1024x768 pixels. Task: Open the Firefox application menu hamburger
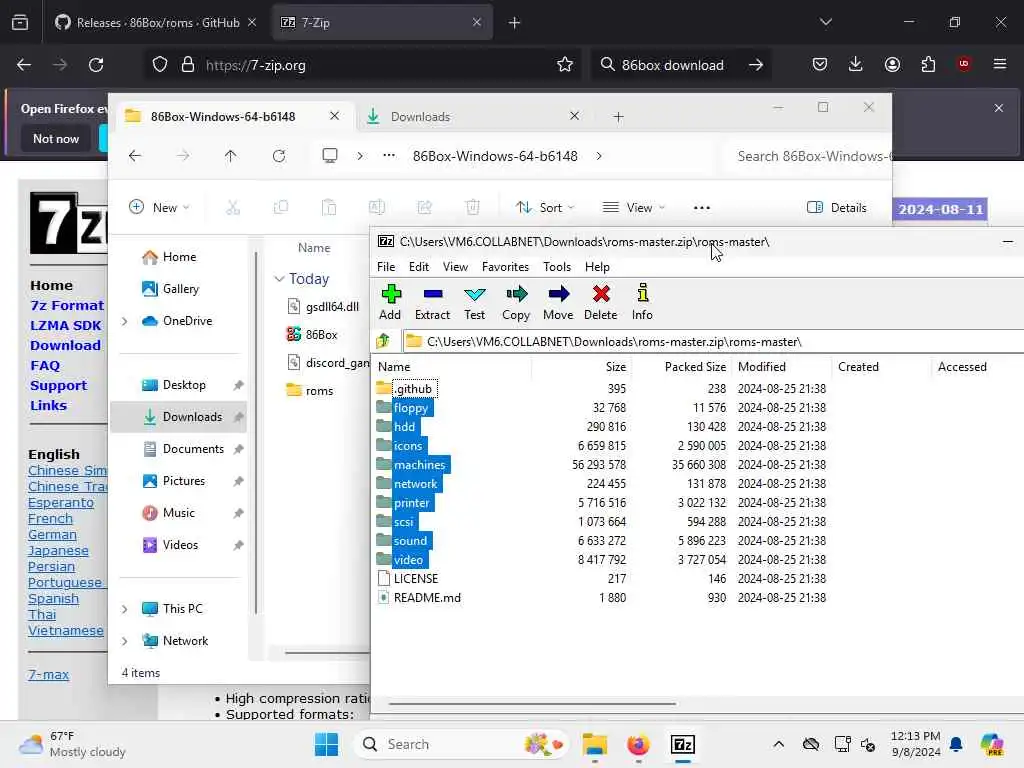coord(1000,64)
